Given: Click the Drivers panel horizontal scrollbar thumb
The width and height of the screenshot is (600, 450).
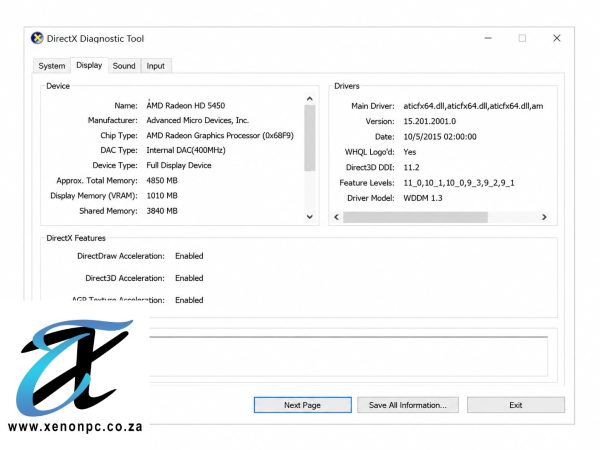Looking at the screenshot, I should pyautogui.click(x=415, y=217).
